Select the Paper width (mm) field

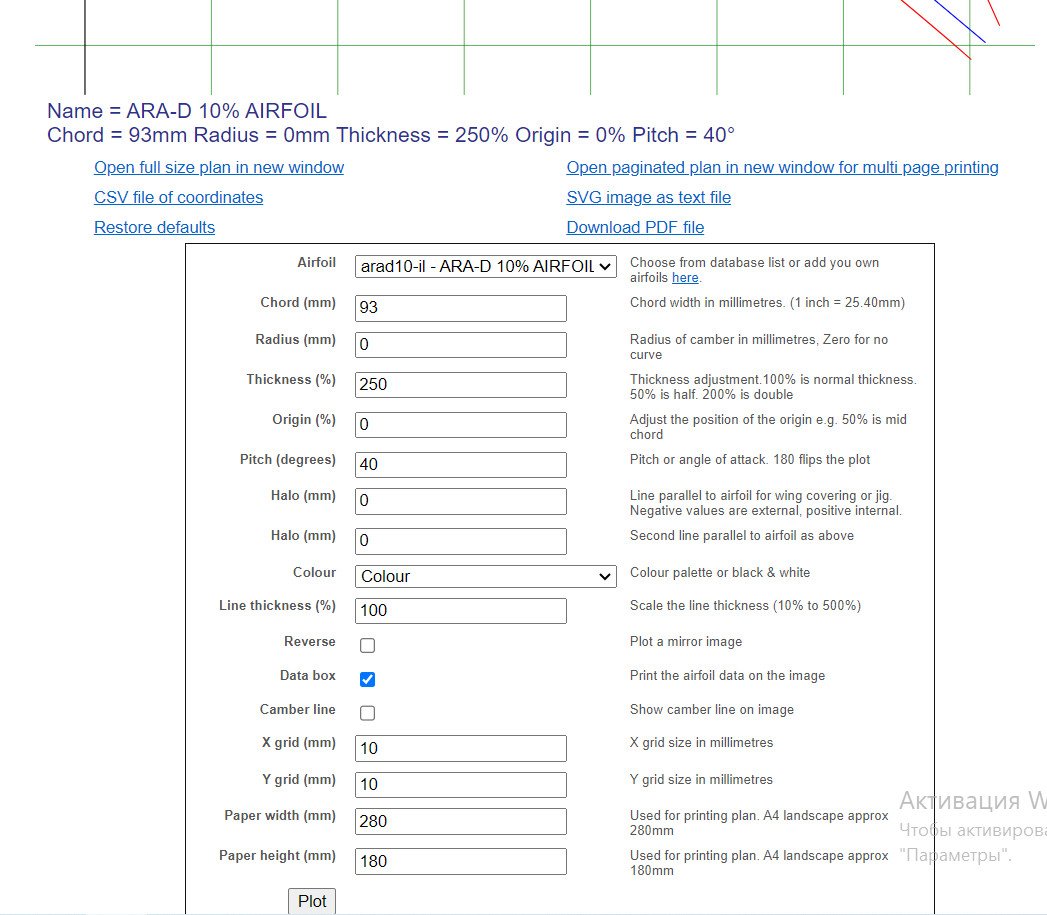[460, 822]
